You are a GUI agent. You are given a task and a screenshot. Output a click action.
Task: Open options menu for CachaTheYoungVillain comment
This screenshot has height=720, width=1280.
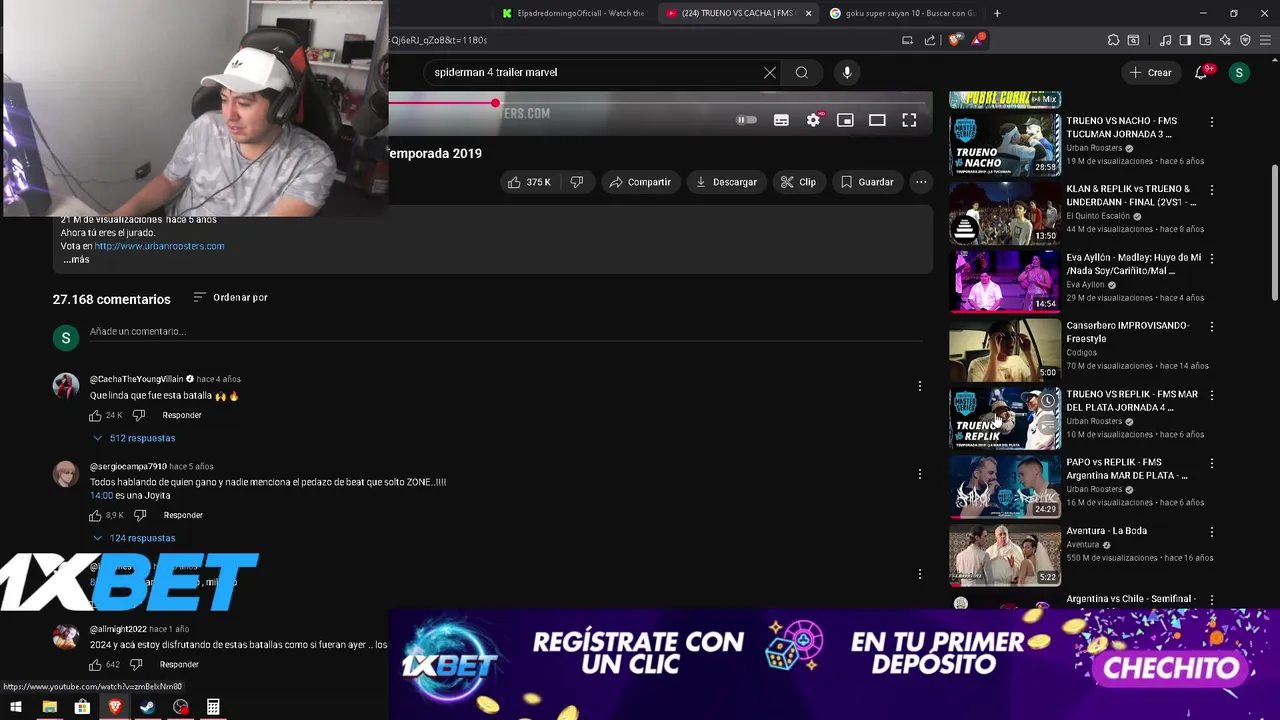(x=920, y=386)
